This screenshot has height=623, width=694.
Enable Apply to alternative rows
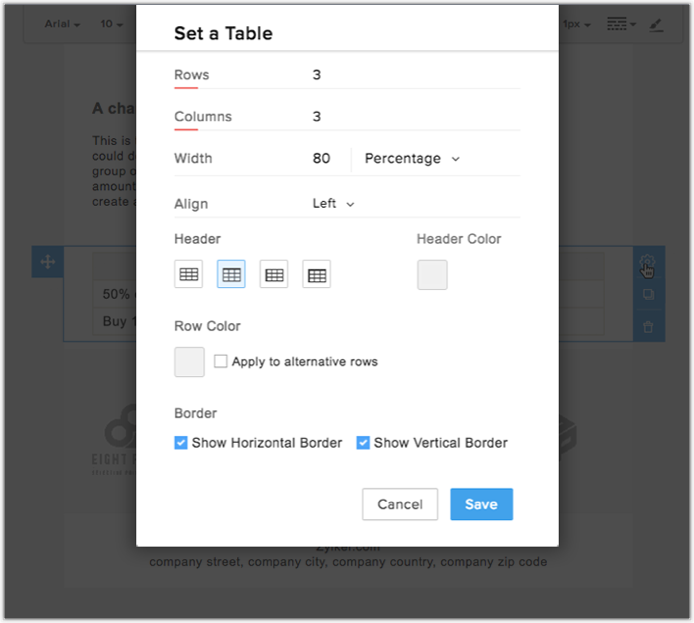(x=221, y=361)
